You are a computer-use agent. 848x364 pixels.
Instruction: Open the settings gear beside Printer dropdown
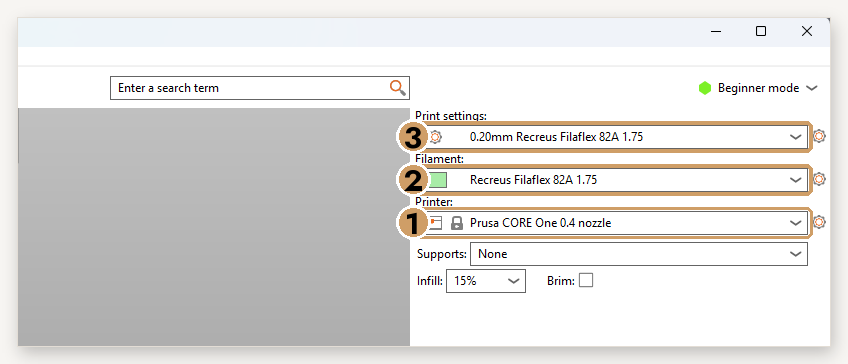pyautogui.click(x=819, y=222)
